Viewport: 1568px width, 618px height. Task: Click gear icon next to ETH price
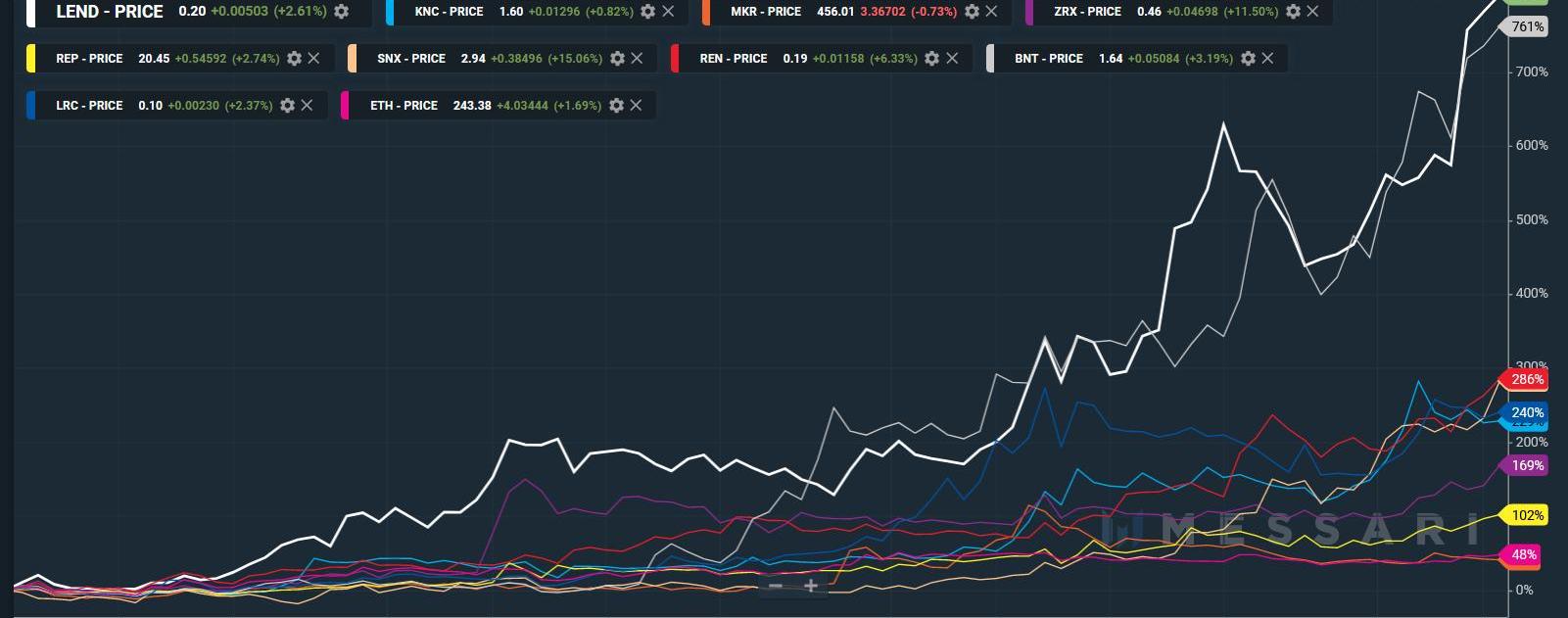coord(616,106)
